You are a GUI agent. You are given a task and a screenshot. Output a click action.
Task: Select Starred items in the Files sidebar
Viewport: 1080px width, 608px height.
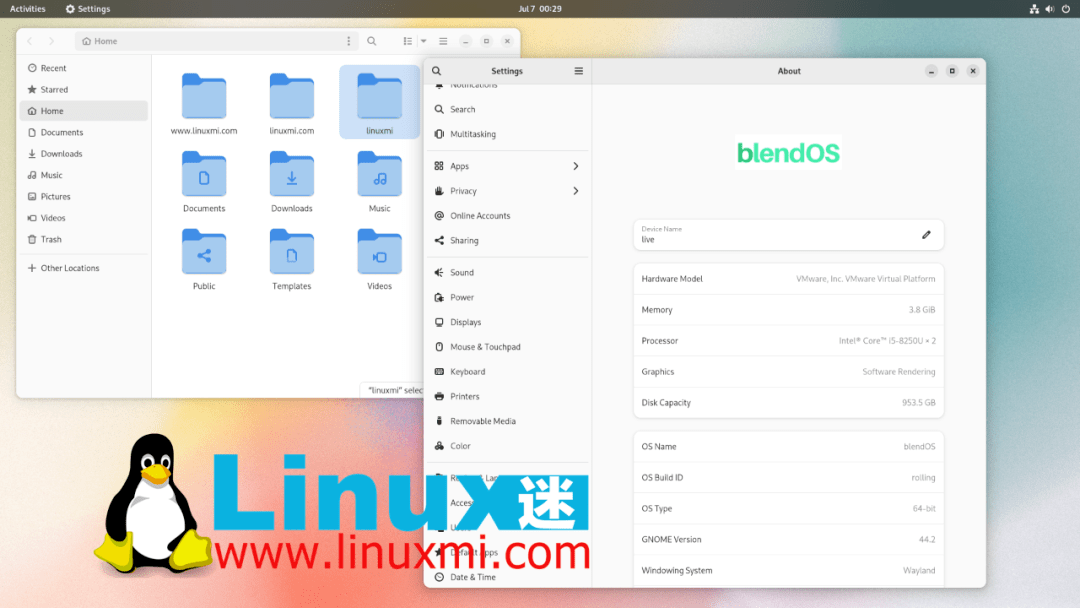click(x=31, y=89)
